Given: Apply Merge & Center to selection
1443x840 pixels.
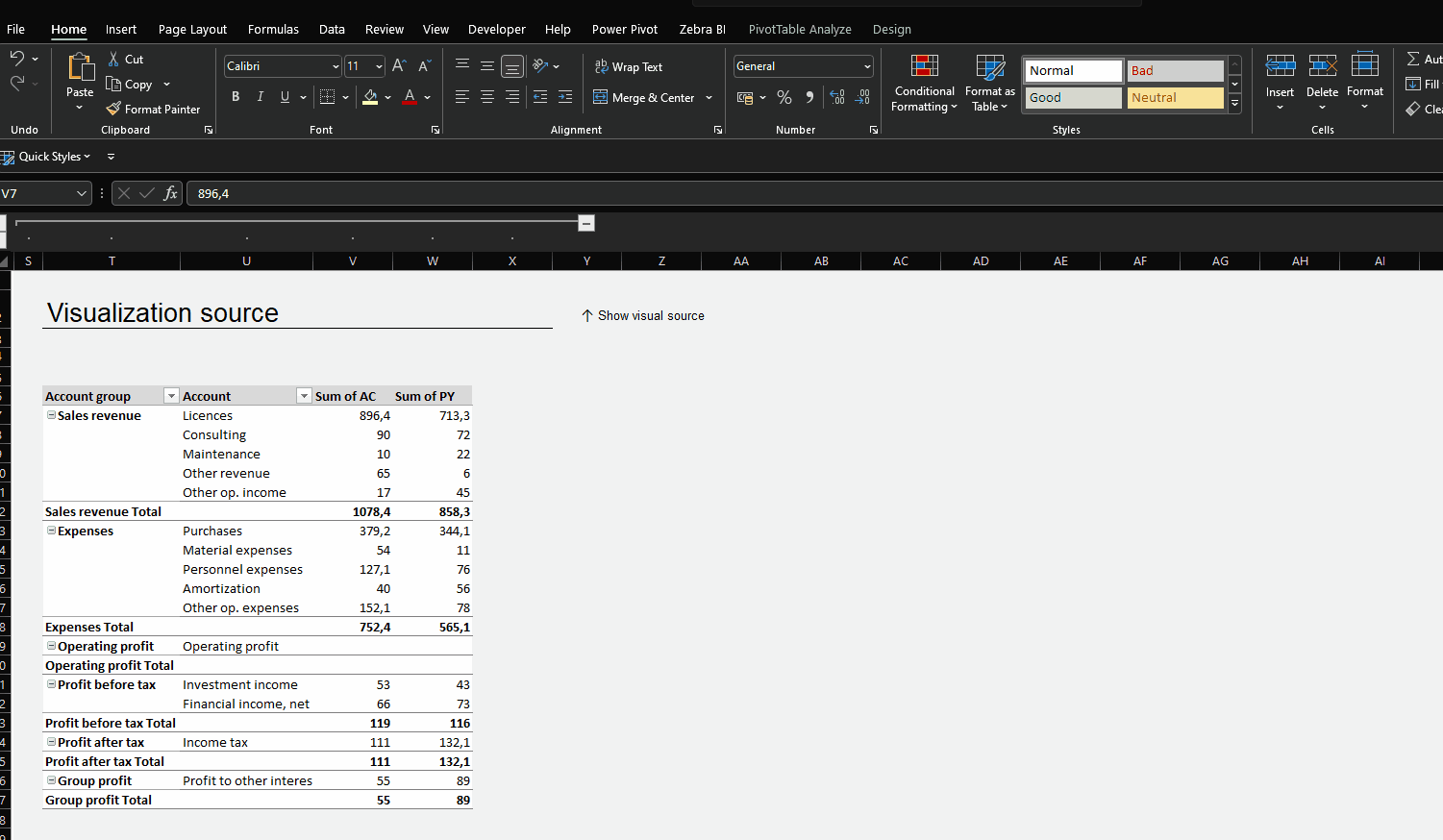Looking at the screenshot, I should click(646, 97).
